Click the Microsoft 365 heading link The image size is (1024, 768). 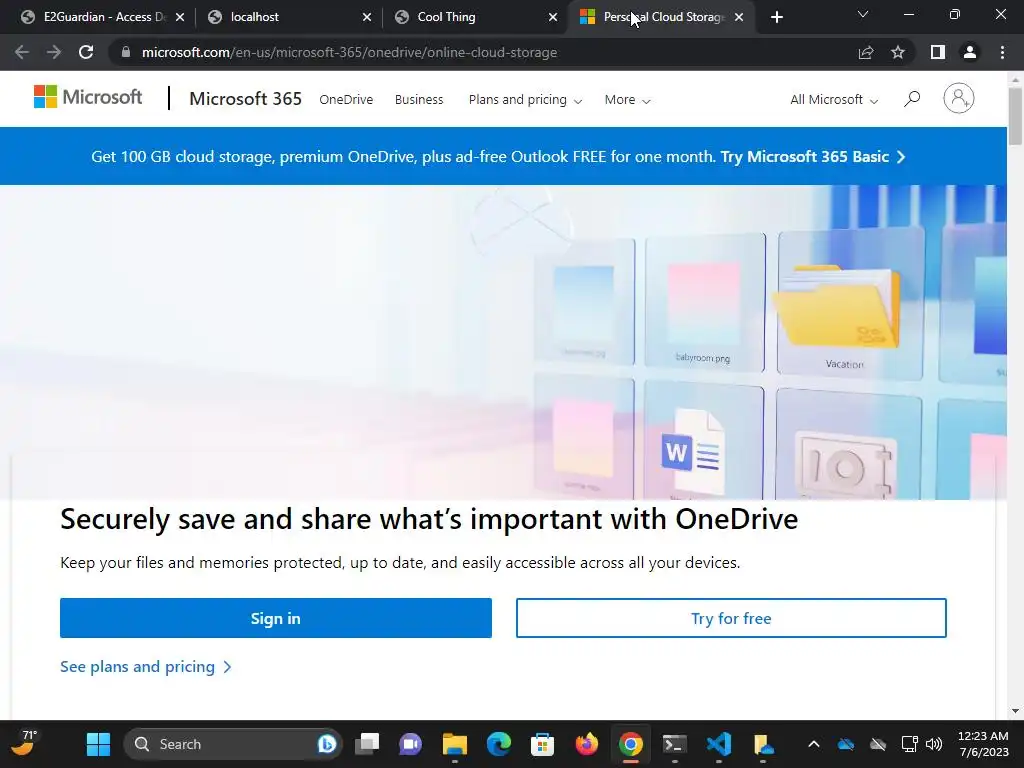pos(246,99)
